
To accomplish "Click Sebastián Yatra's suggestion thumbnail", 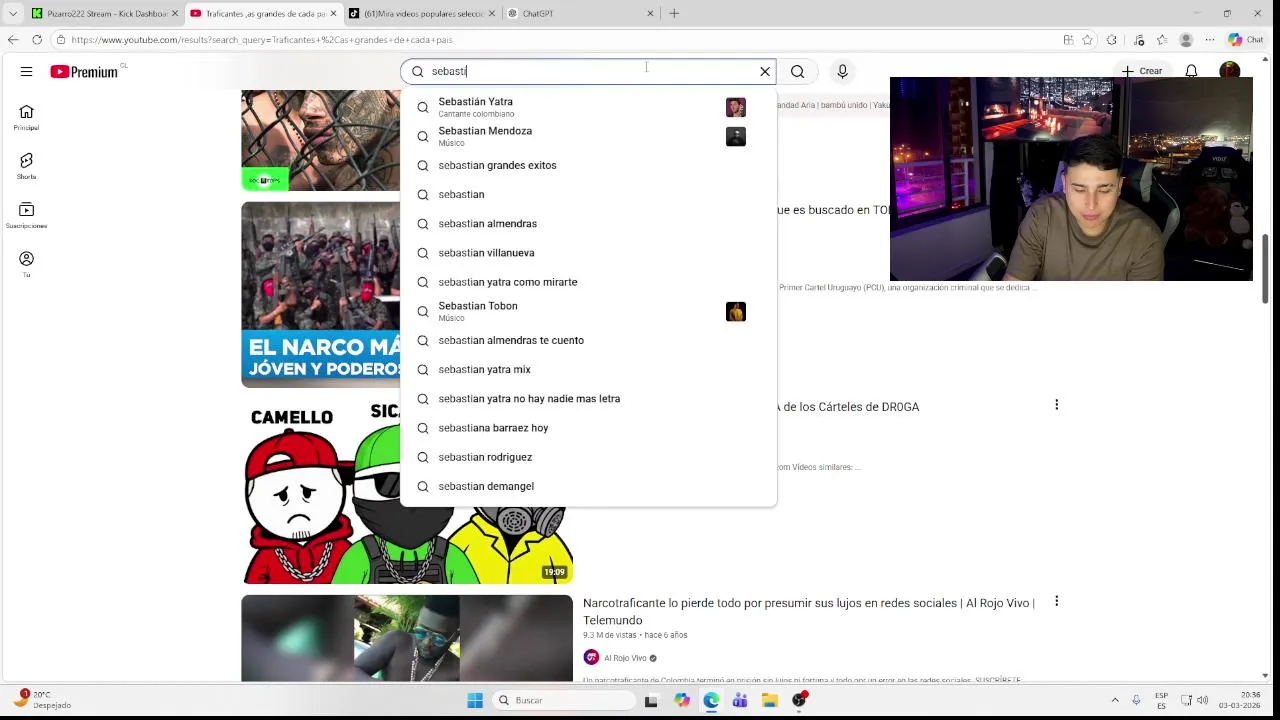I will (x=736, y=107).
